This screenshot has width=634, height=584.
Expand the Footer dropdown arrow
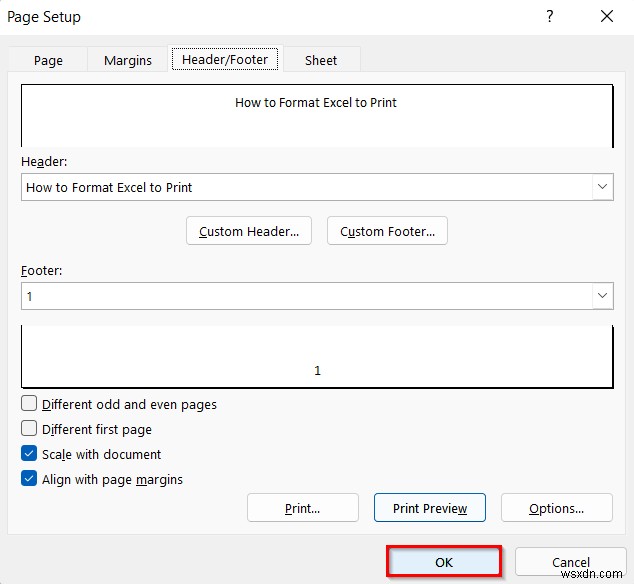pyautogui.click(x=602, y=296)
